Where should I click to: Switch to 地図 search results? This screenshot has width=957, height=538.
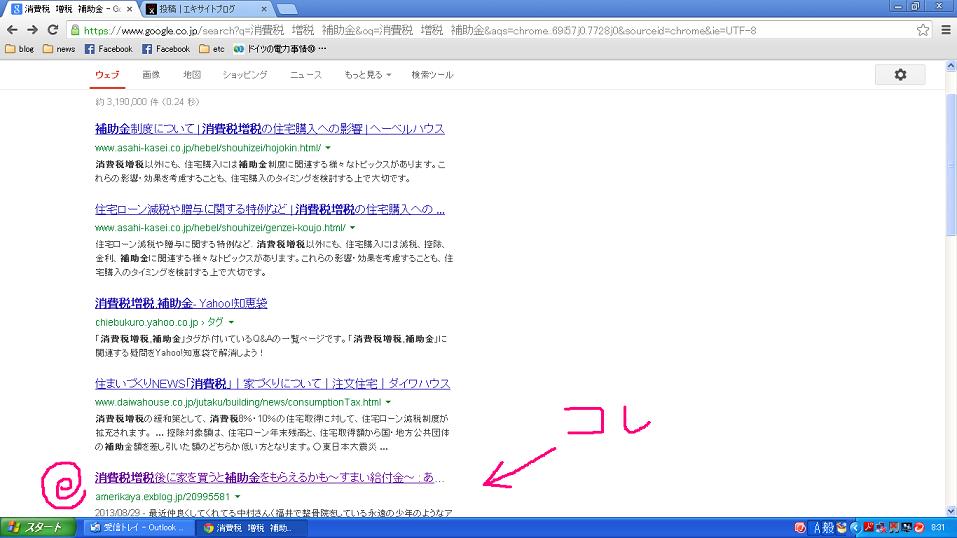pos(192,75)
